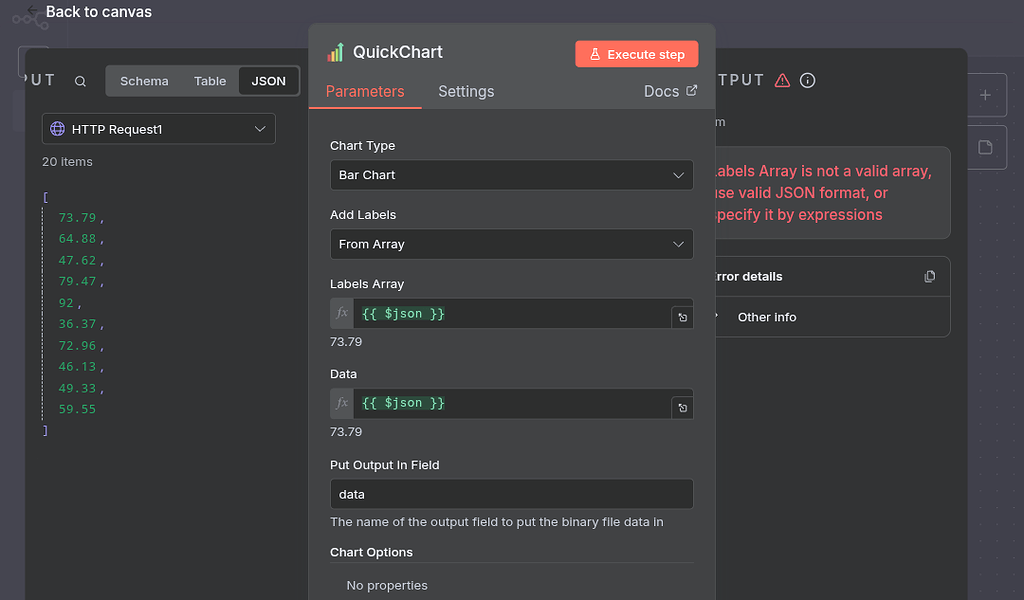This screenshot has width=1024, height=600.
Task: Open the Chart Type dropdown
Action: [511, 174]
